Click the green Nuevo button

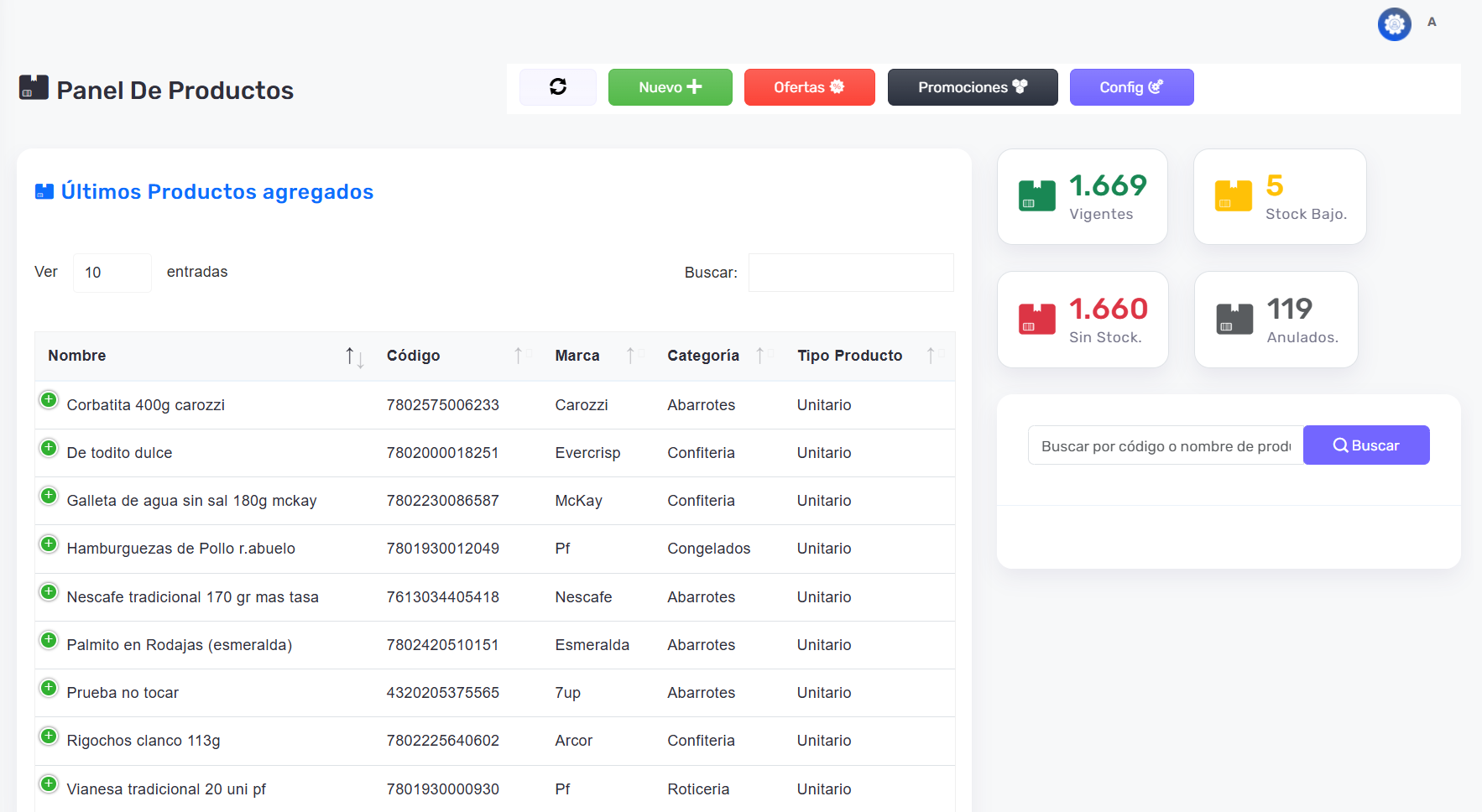(x=670, y=87)
